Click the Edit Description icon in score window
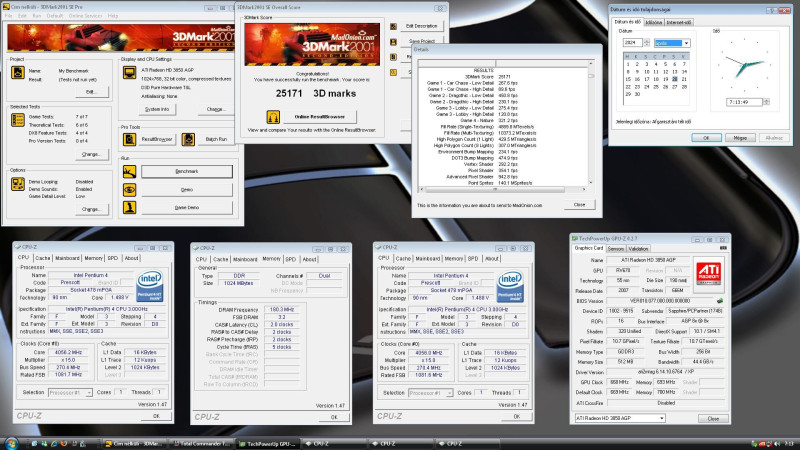 click(393, 27)
